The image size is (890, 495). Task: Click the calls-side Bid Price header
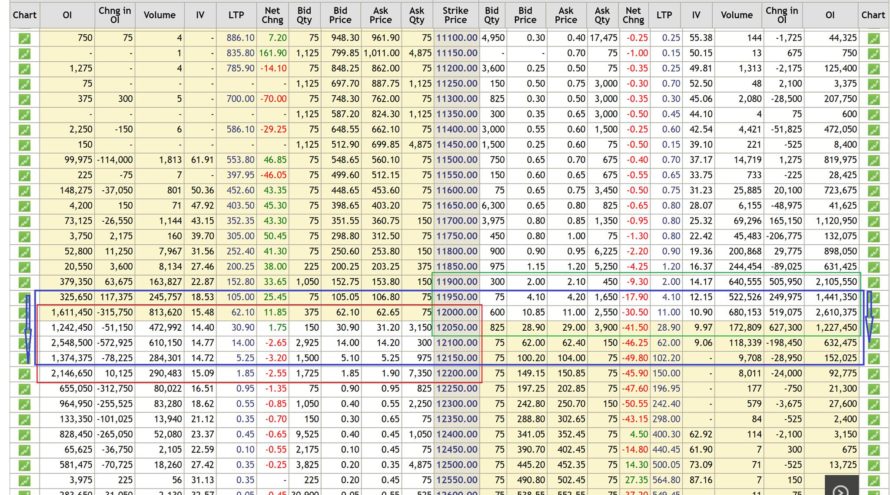pos(340,15)
